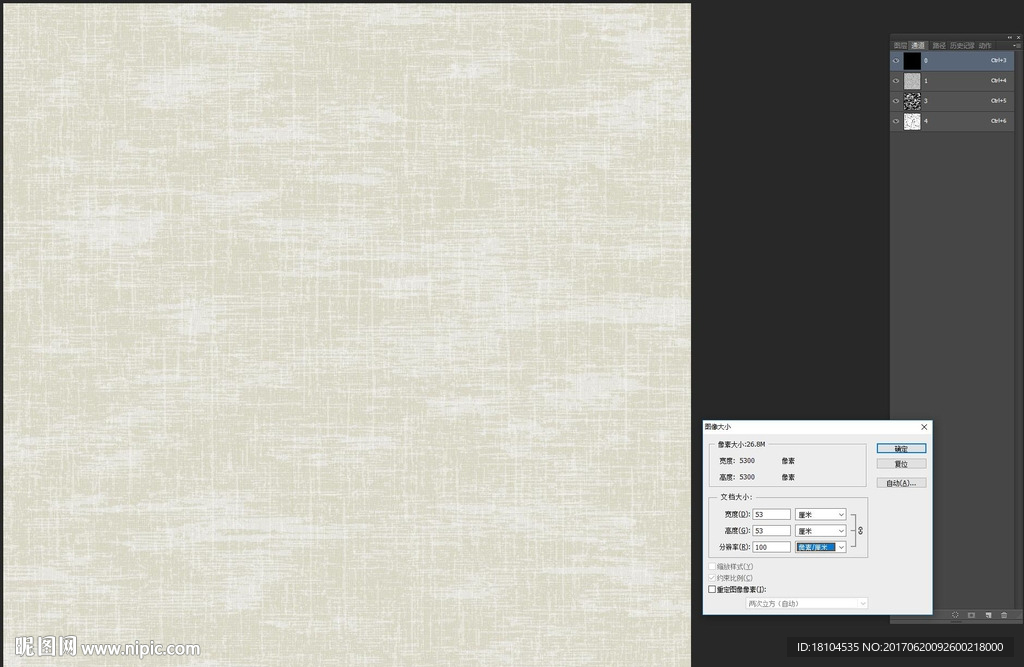Click the 像素大小:26.8M label
1024x667 pixels.
(741, 444)
